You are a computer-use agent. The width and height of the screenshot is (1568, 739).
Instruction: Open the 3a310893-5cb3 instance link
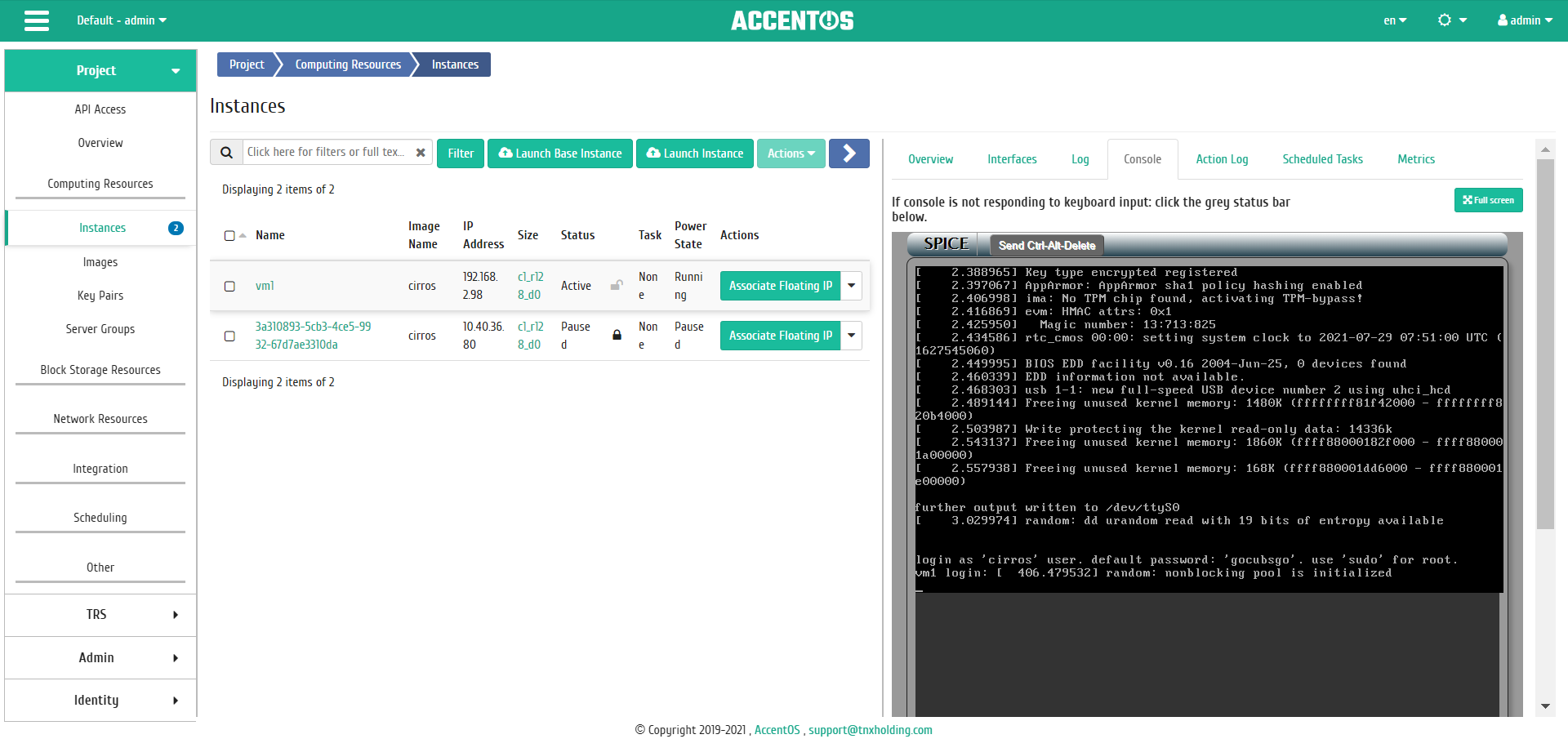(x=313, y=336)
